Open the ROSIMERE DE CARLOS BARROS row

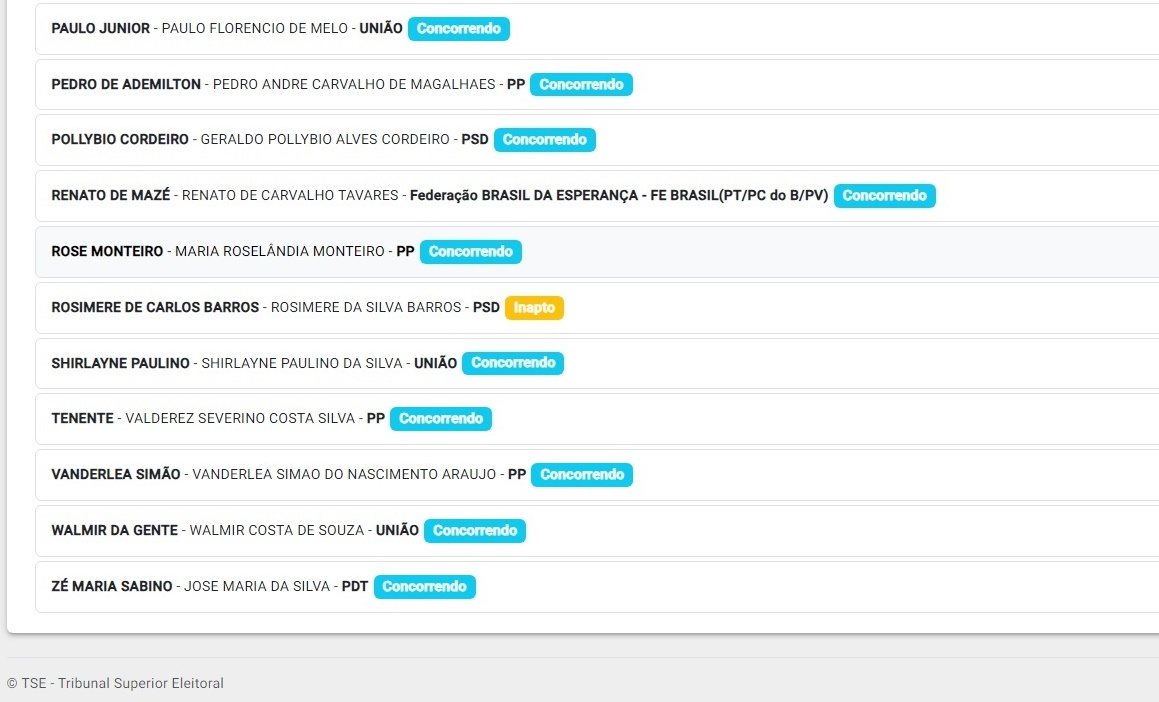[597, 307]
